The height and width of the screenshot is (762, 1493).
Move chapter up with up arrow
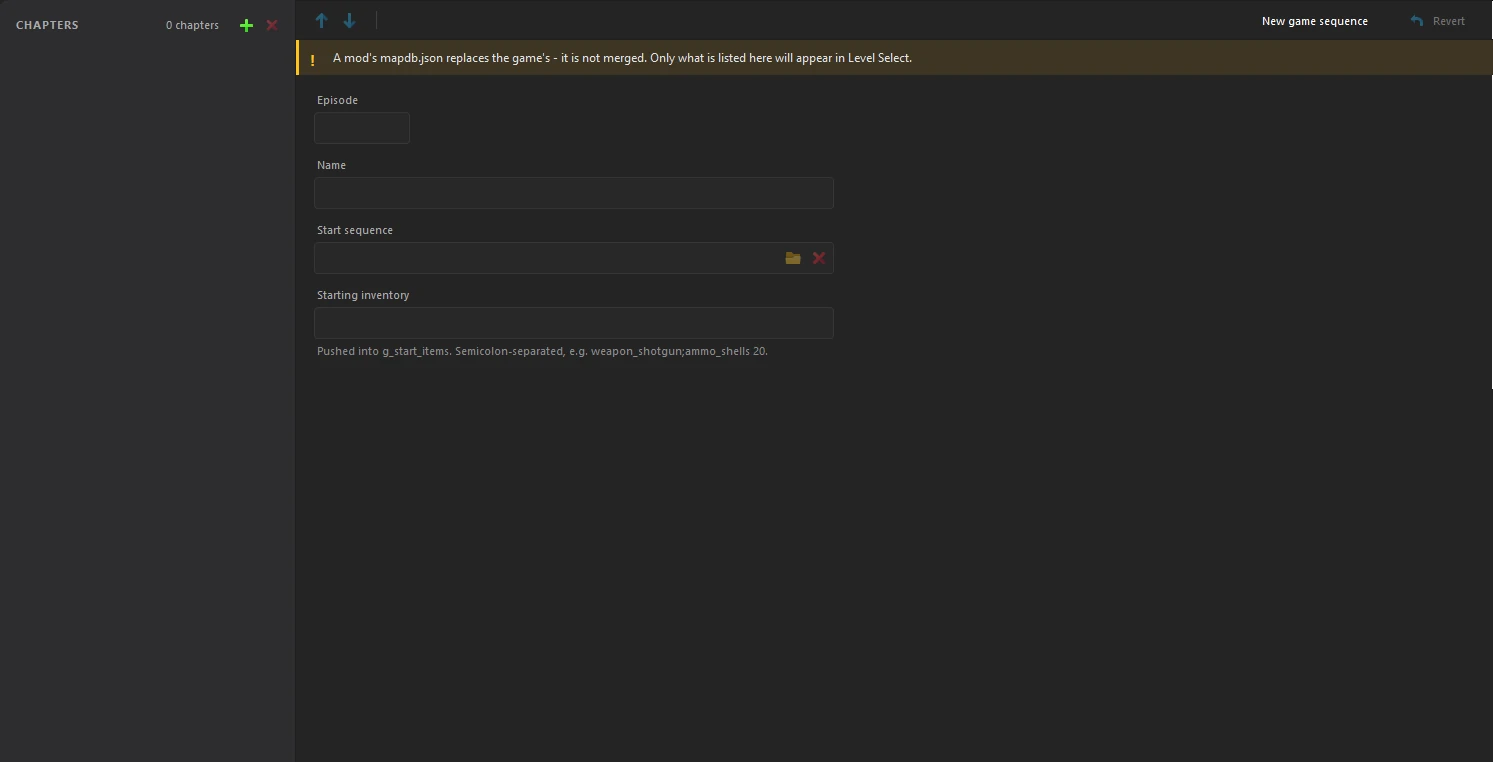[x=321, y=20]
